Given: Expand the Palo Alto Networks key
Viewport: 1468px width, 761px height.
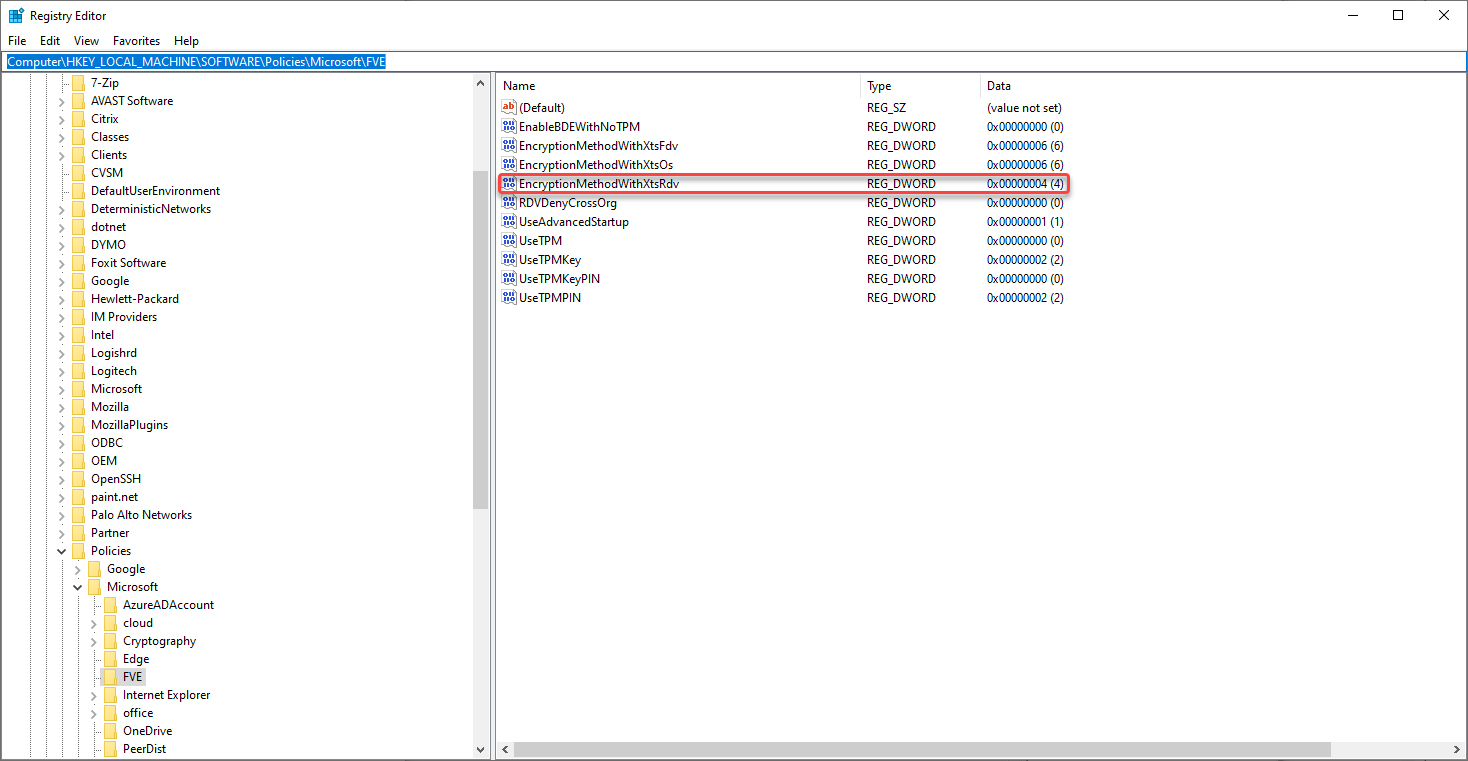Looking at the screenshot, I should [62, 515].
